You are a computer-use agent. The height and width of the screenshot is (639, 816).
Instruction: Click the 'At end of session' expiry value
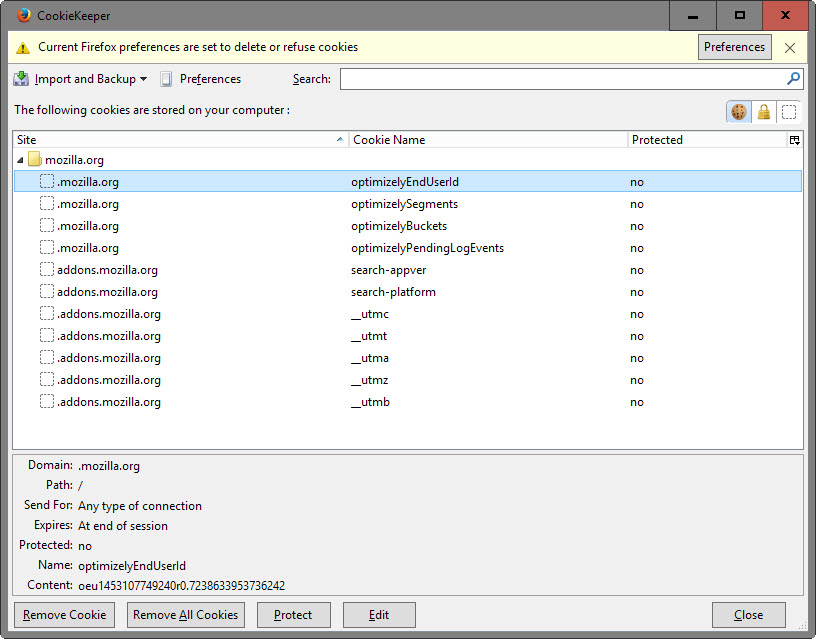tap(123, 526)
